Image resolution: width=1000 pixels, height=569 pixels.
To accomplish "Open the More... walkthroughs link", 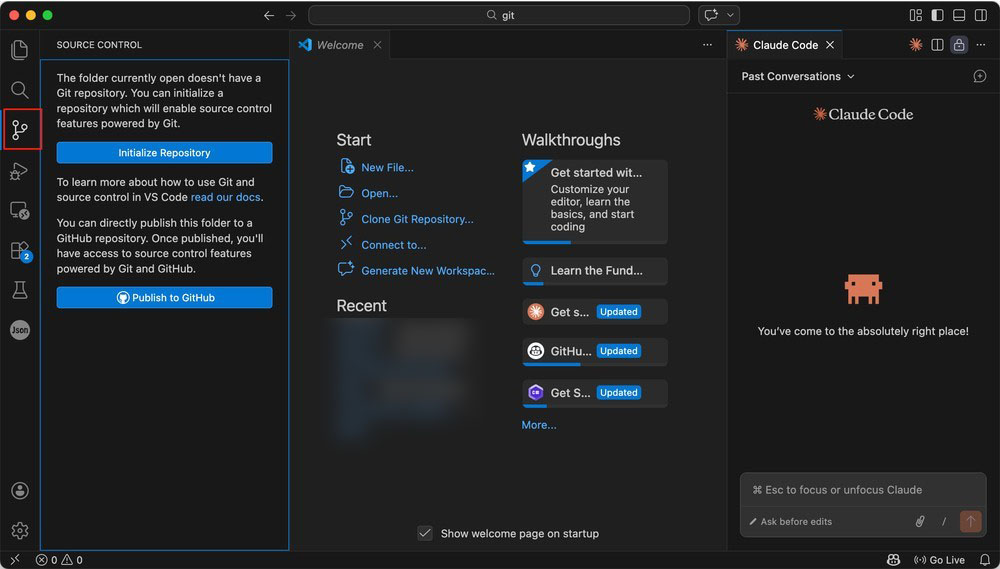I will point(539,425).
